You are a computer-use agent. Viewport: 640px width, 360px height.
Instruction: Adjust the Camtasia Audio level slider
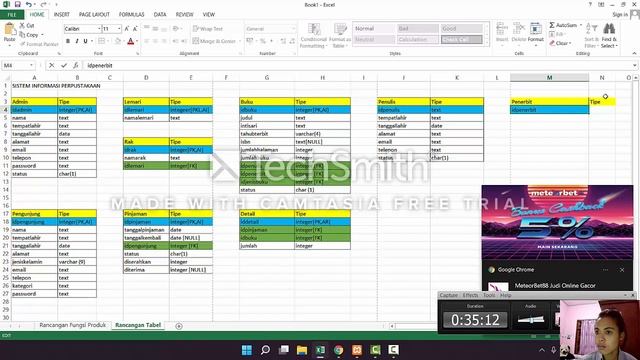coord(531,320)
